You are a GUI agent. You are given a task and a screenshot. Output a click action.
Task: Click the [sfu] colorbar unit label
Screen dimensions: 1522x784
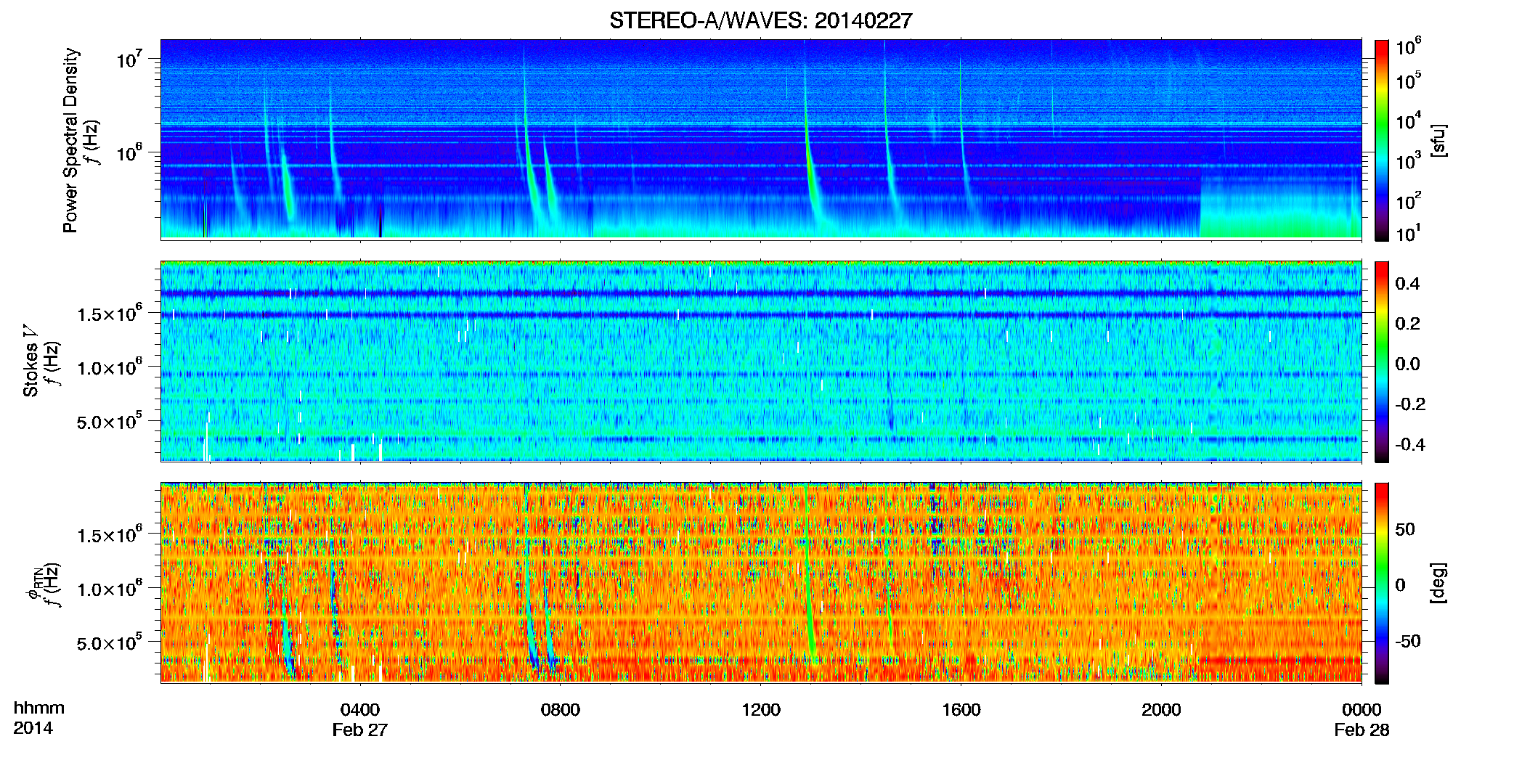(1438, 140)
